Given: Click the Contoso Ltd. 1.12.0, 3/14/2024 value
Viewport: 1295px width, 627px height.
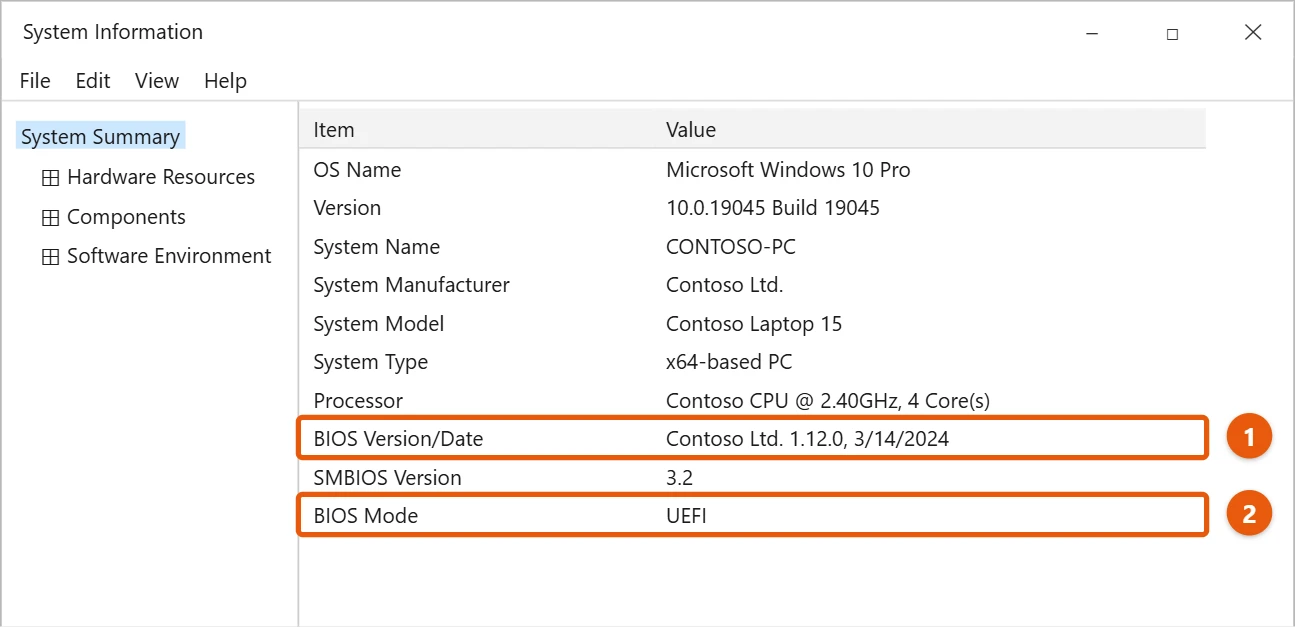Looking at the screenshot, I should tap(808, 438).
